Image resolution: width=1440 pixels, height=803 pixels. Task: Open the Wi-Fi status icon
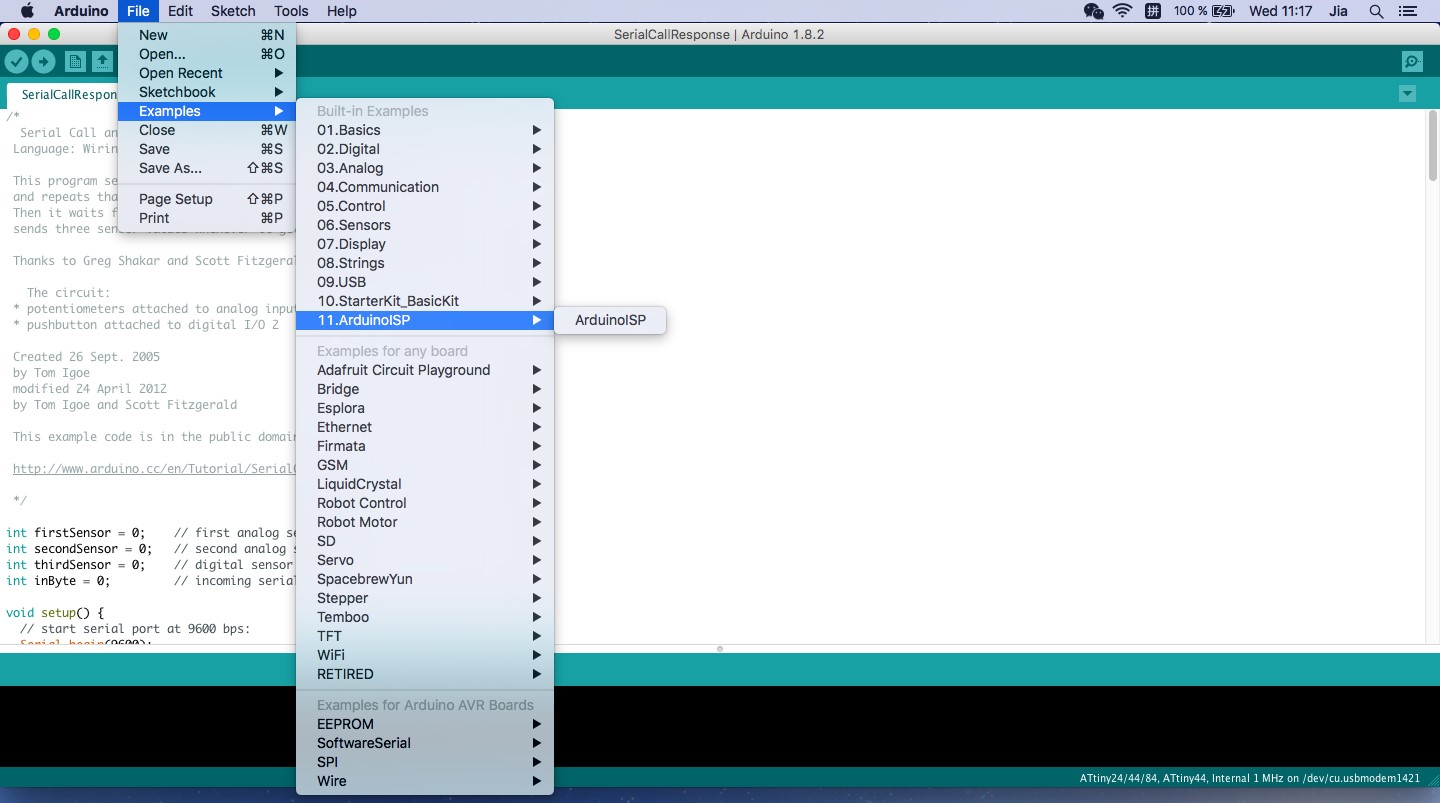(1122, 11)
